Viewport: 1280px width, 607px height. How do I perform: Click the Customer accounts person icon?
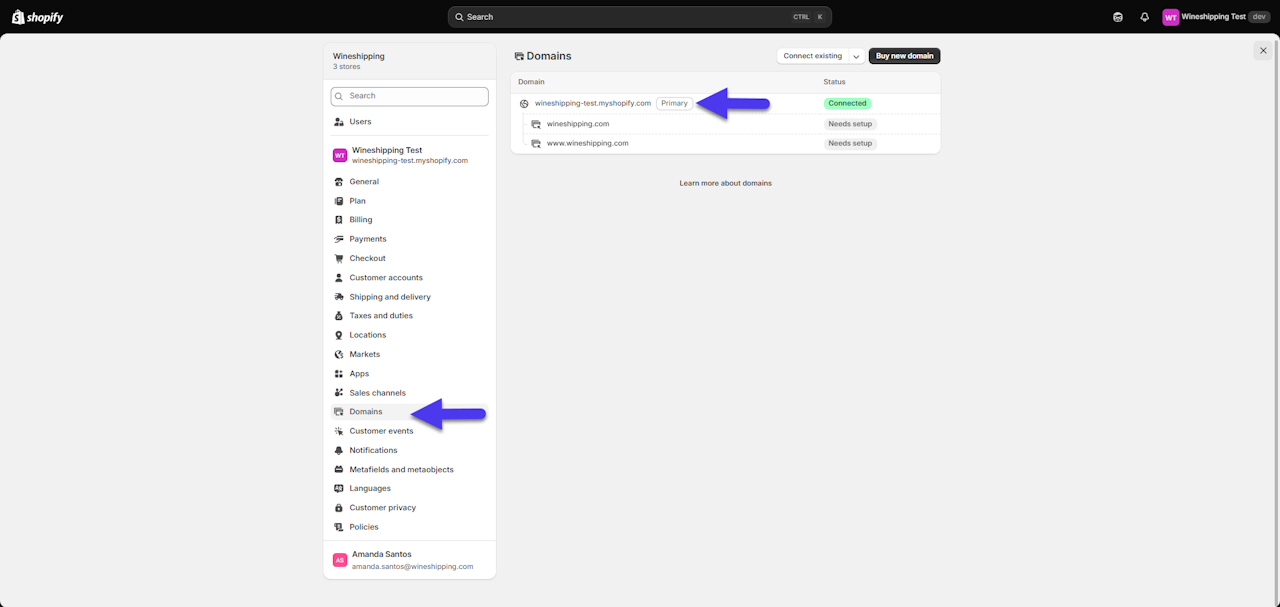(x=339, y=278)
